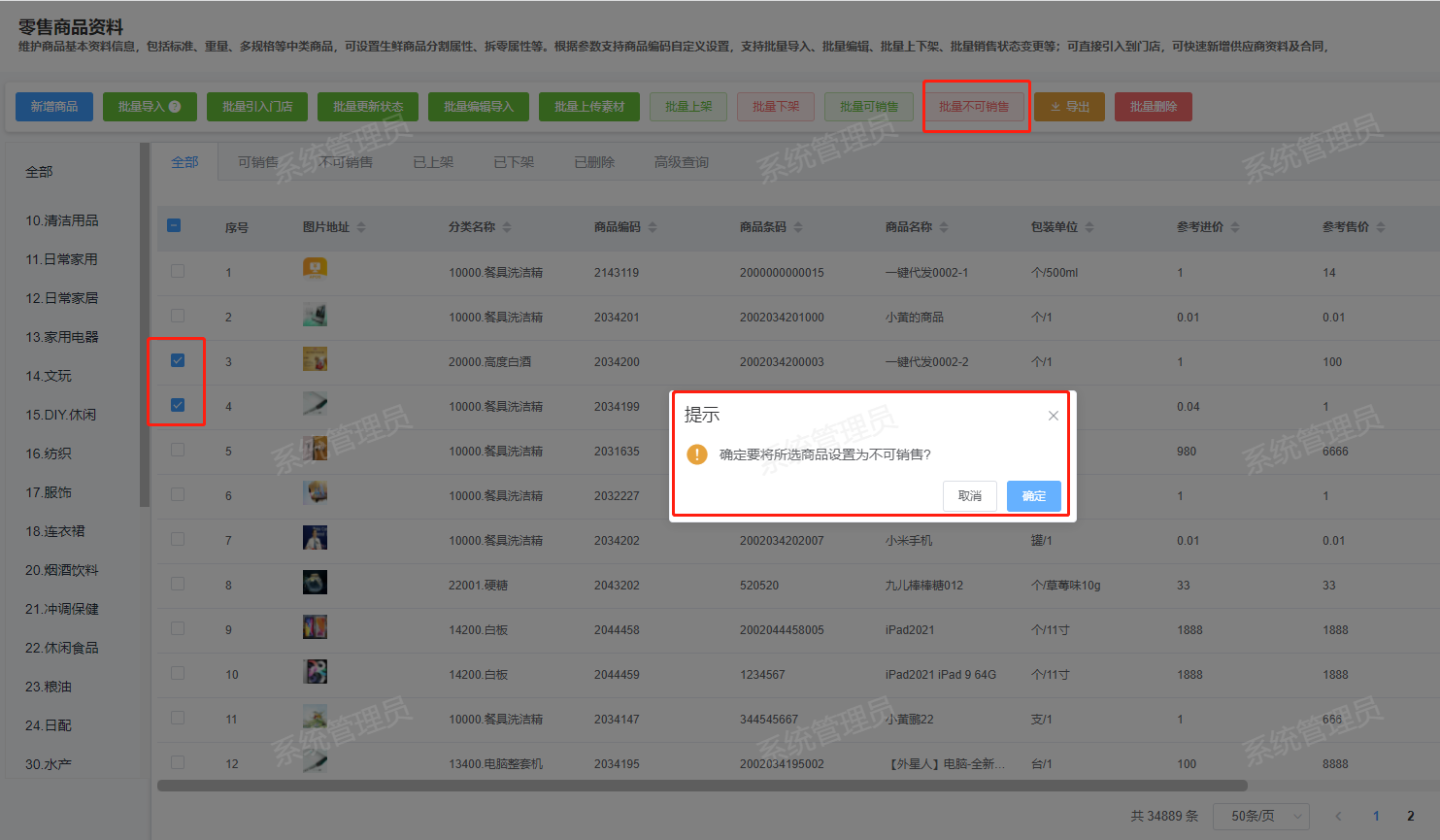Click the 批量下架 button

776,107
